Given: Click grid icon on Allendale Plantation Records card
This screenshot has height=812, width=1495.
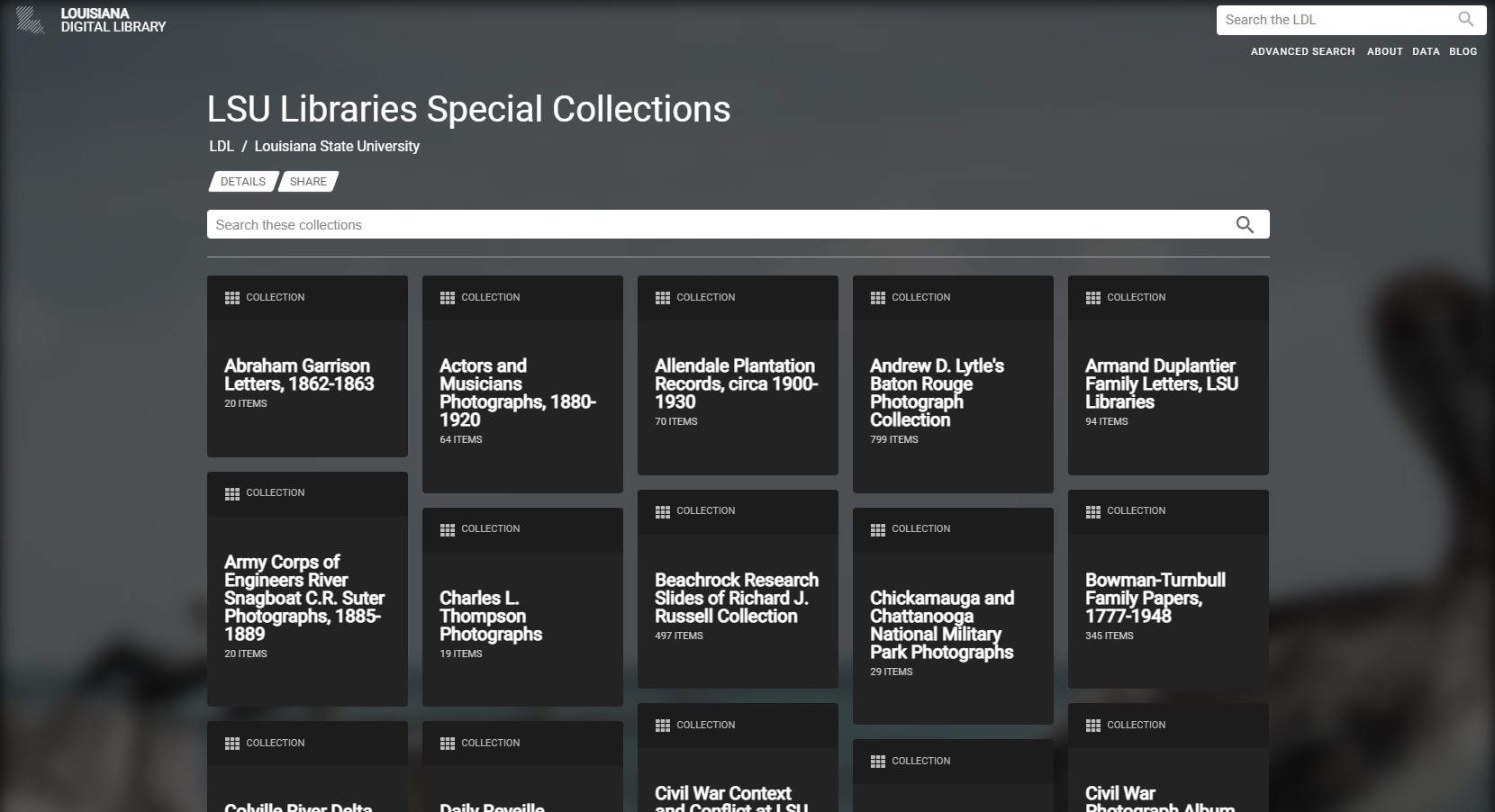Looking at the screenshot, I should [x=663, y=298].
